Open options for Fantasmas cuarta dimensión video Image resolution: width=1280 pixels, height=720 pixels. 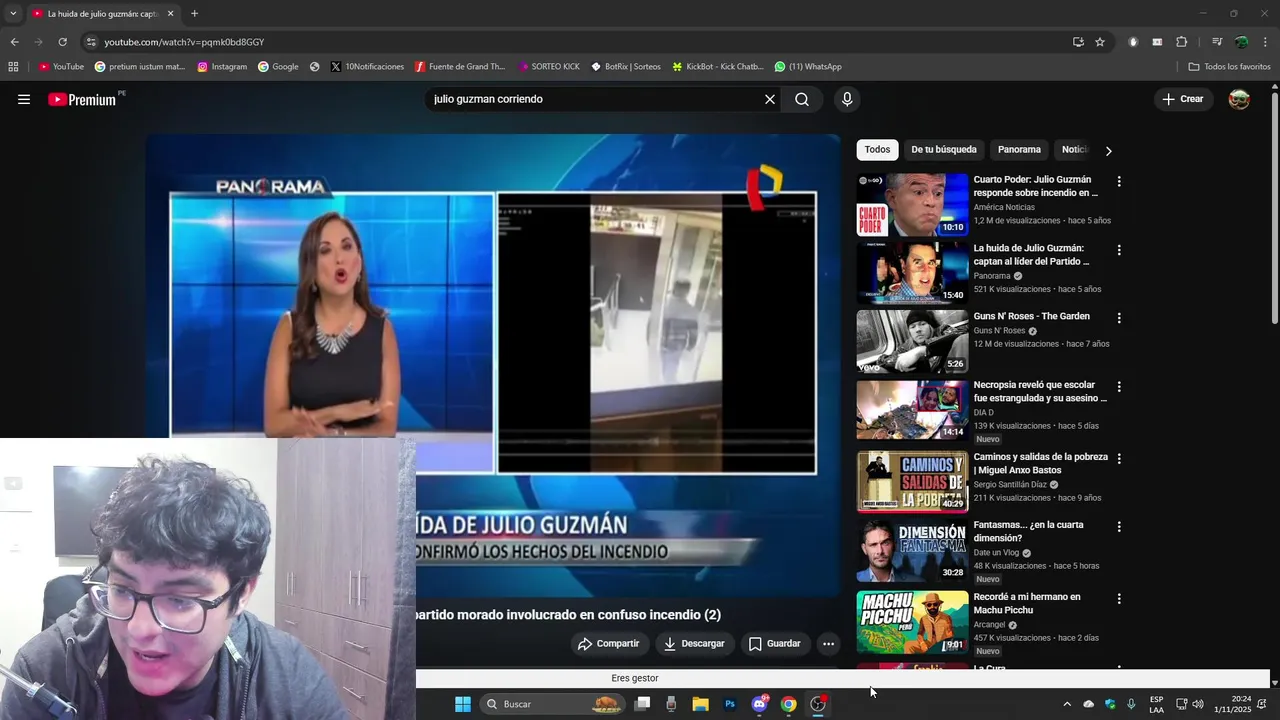tap(1119, 527)
